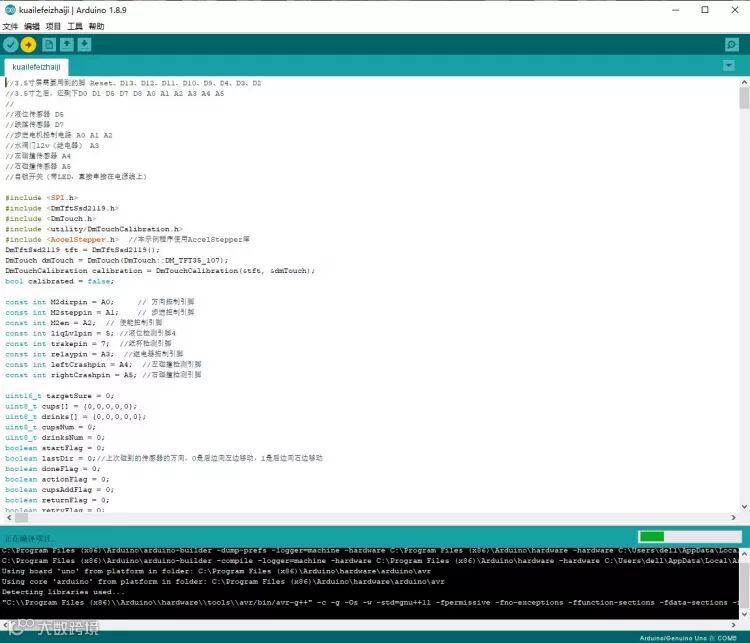Click the 'boolean actionFlag = 0;' line
Viewport: 750px width, 643px height.
click(x=57, y=479)
